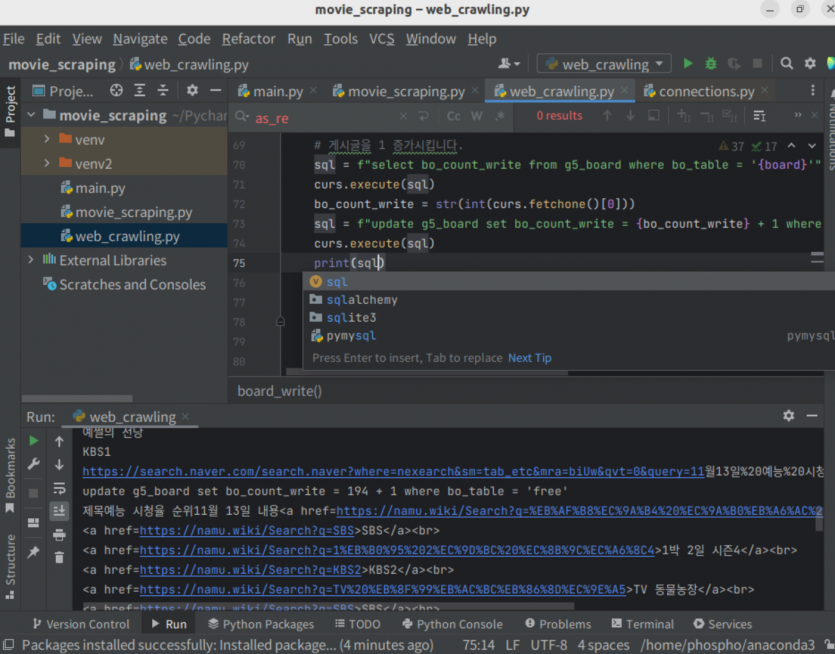Toggle pin tab in Run panel
The height and width of the screenshot is (654, 835).
point(34,552)
